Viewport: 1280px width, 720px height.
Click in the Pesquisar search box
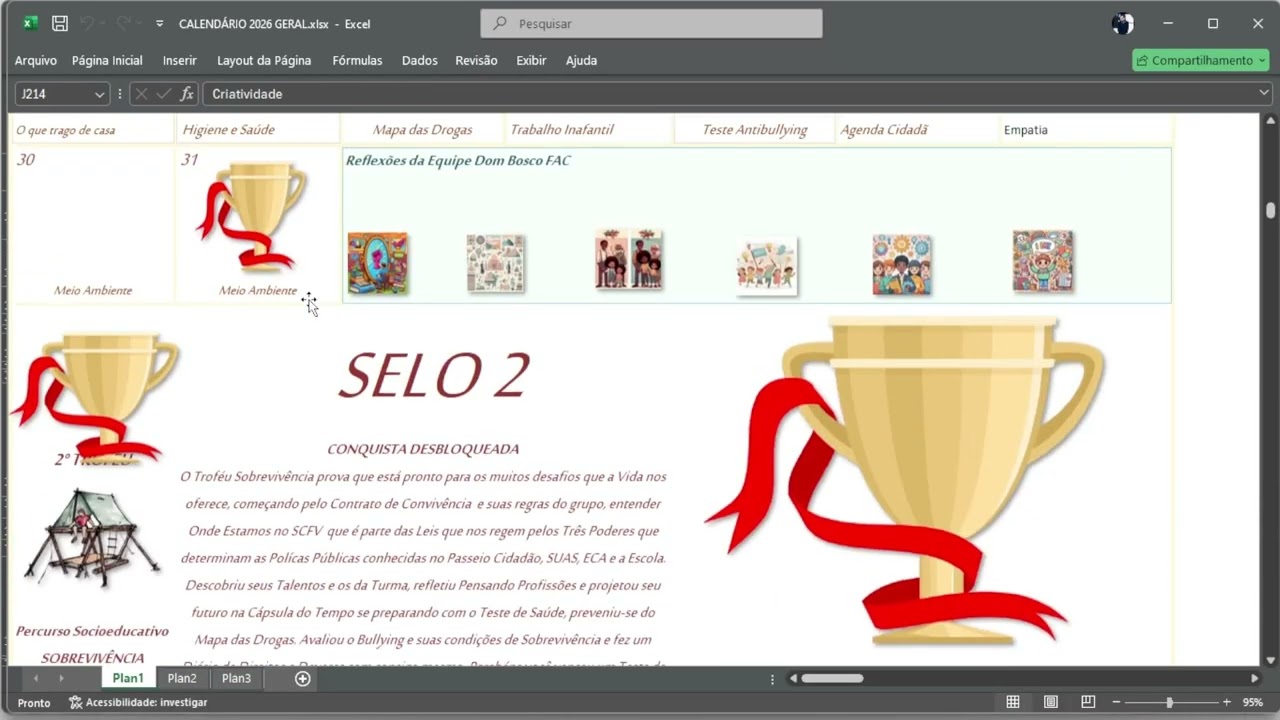651,23
